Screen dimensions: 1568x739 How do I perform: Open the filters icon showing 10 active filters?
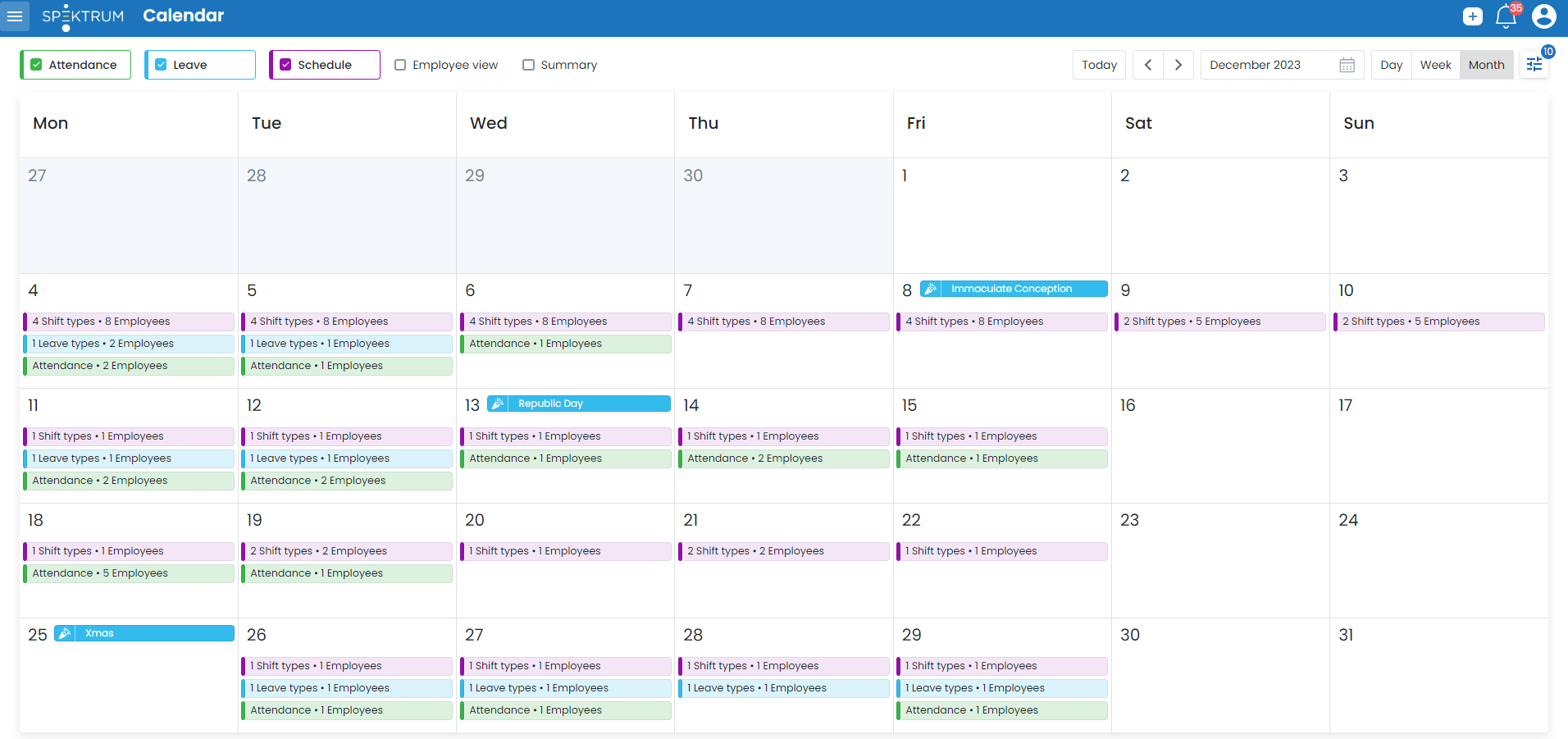tap(1534, 64)
